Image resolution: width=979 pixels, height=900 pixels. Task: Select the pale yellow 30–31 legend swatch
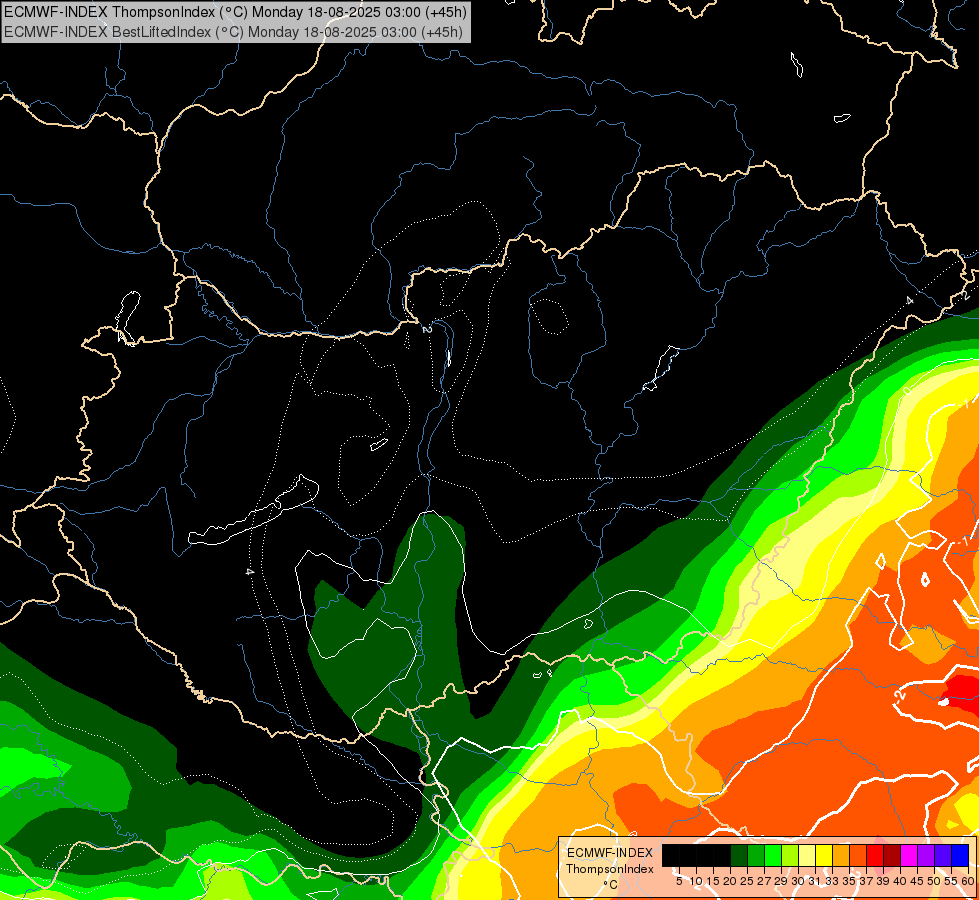(807, 855)
